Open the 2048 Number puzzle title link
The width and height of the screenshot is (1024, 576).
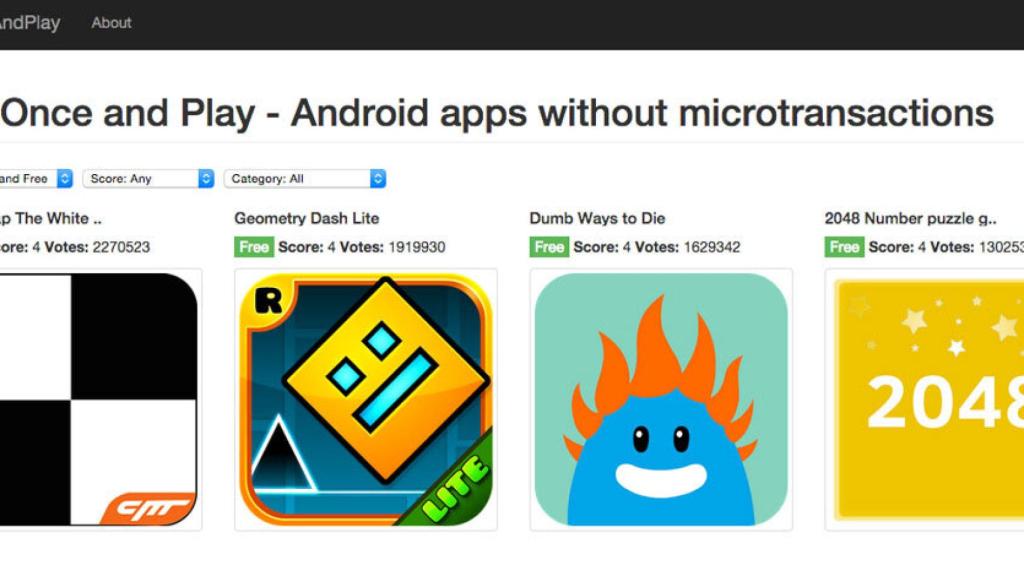coord(910,218)
